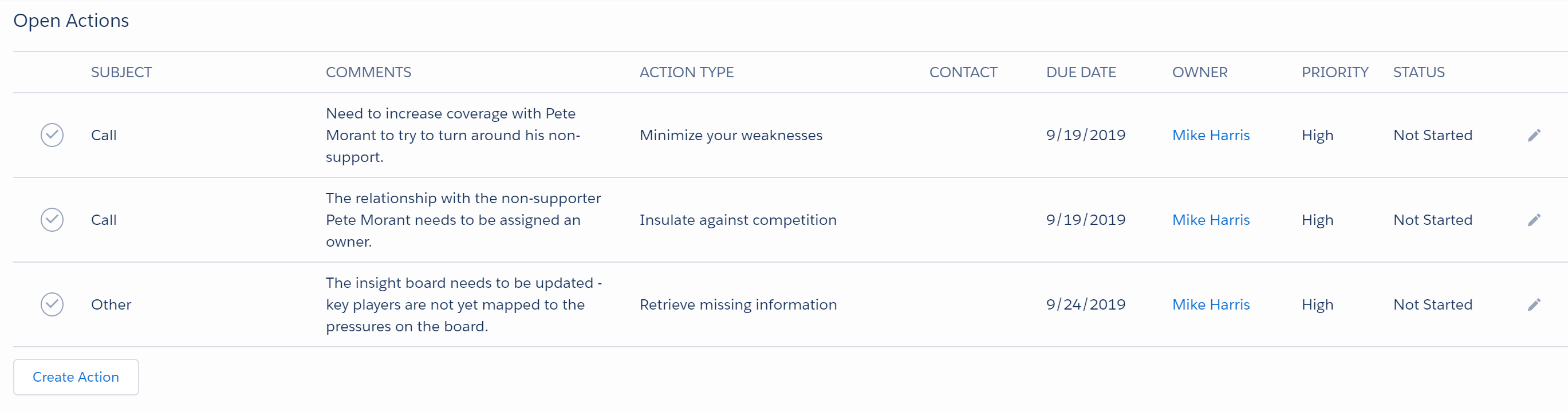Edit the Insulate against competition action via pencil
This screenshot has height=412, width=1568.
(x=1534, y=220)
